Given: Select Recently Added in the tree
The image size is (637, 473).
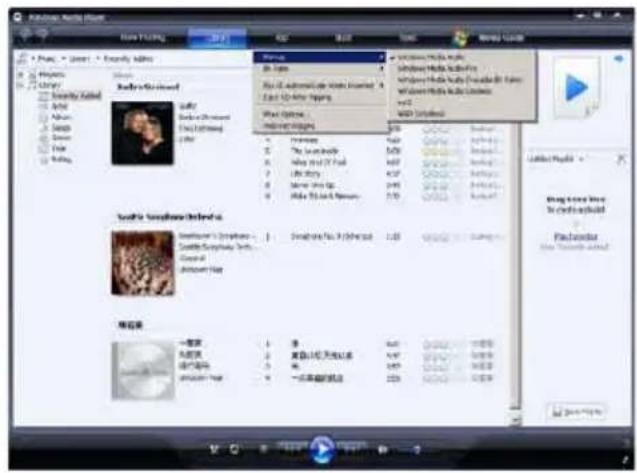Looking at the screenshot, I should (x=76, y=95).
